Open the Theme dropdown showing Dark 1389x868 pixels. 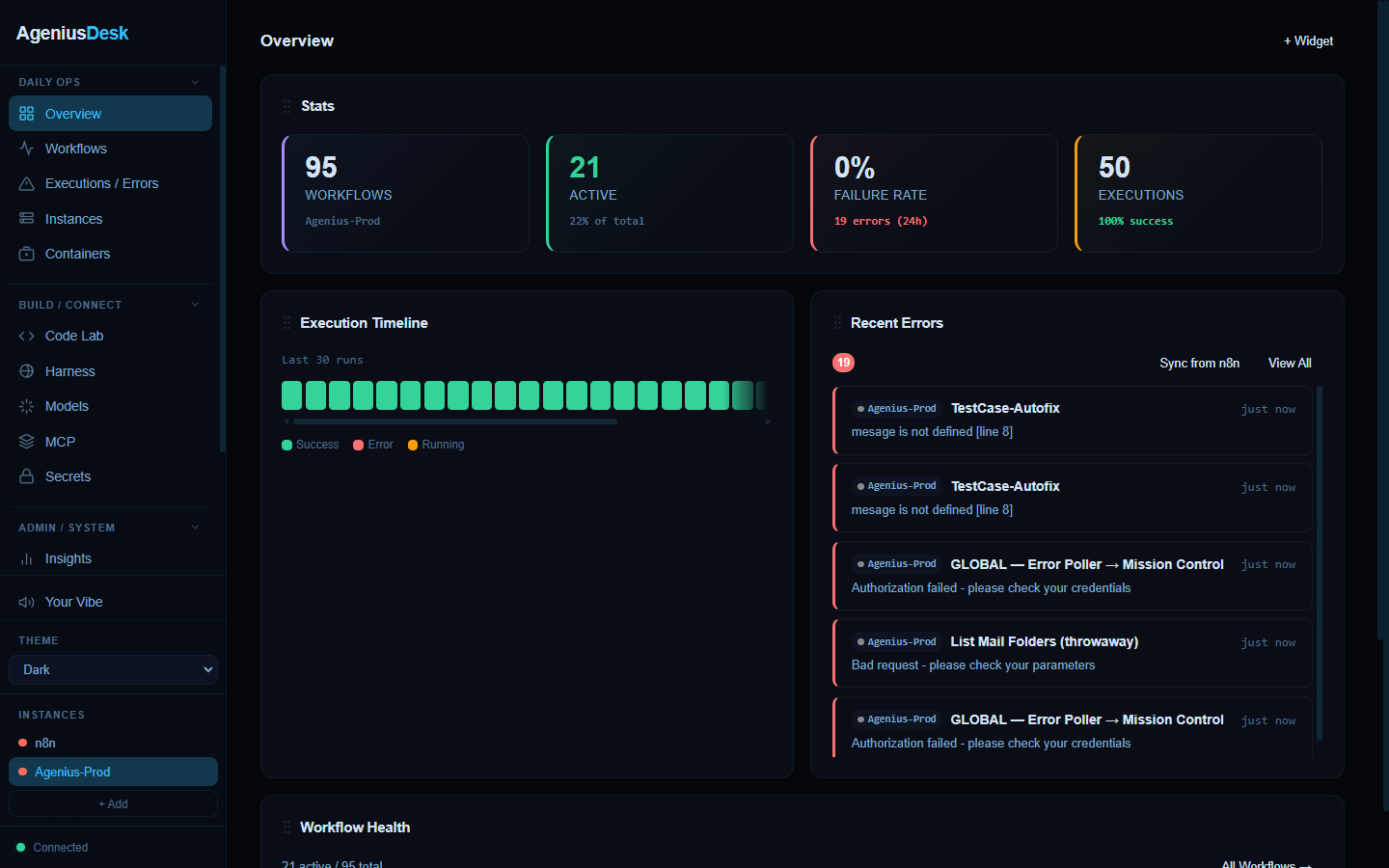pyautogui.click(x=113, y=669)
